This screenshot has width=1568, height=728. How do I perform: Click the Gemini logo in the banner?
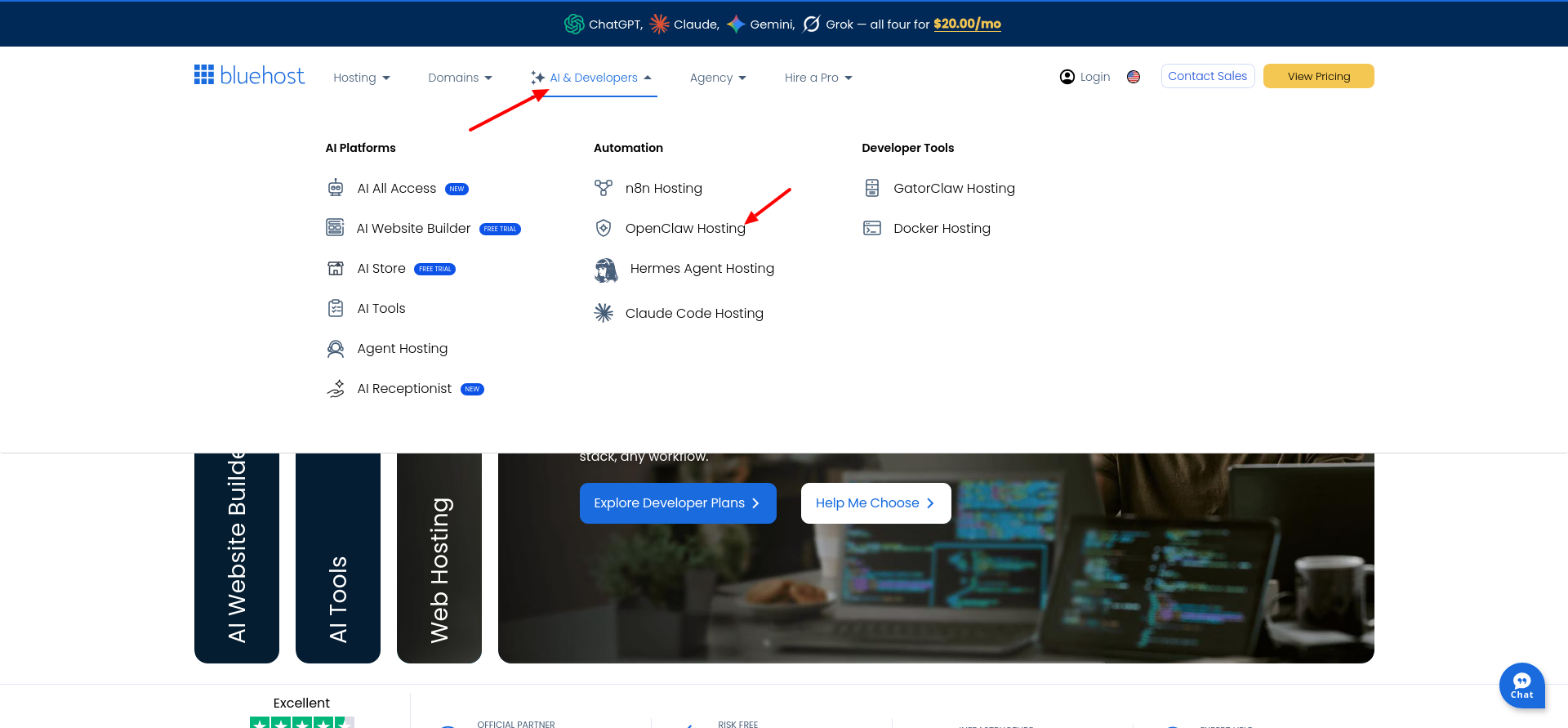click(x=736, y=24)
